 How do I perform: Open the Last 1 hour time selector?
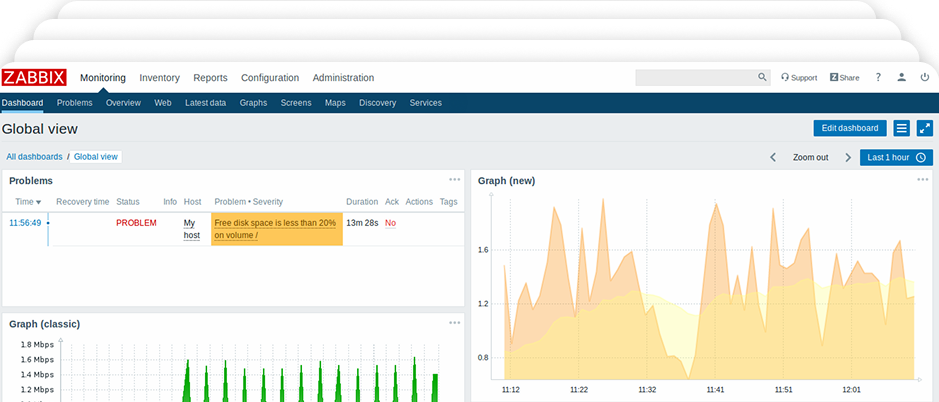click(896, 157)
